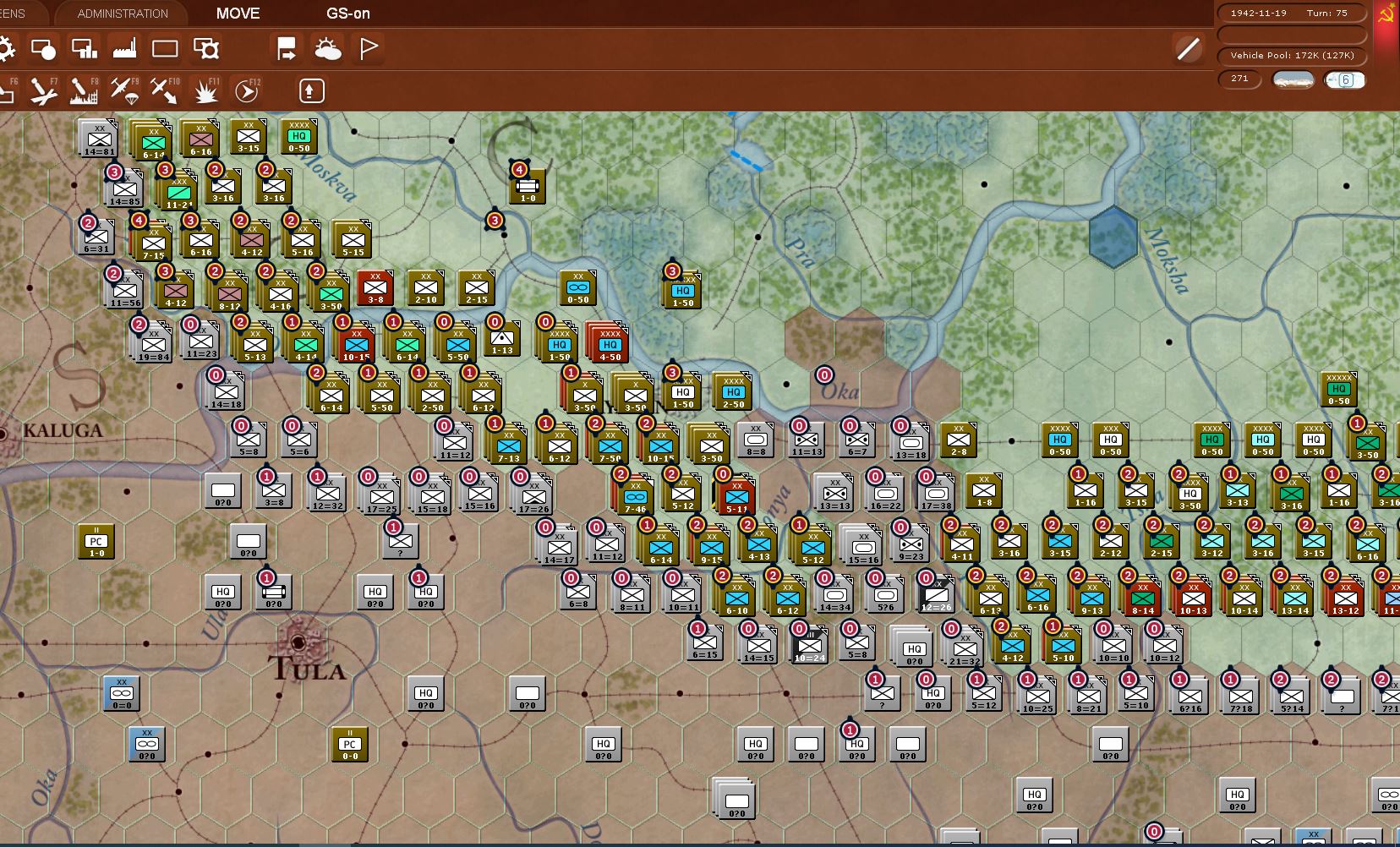Viewport: 1400px width, 847px height.
Task: Click the blank rectangle toolbar icon
Action: 165,49
